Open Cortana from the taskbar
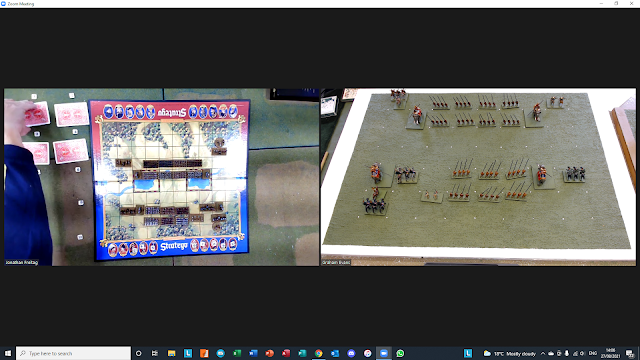640x360 pixels. tap(139, 353)
